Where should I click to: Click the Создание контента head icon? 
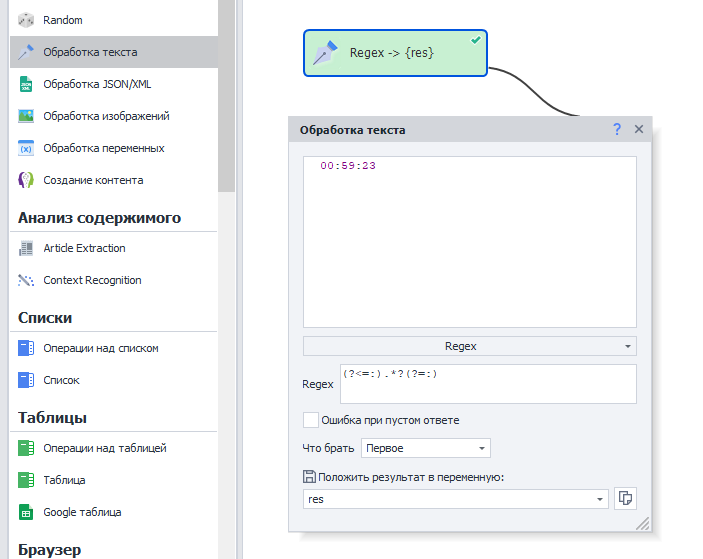tap(26, 180)
